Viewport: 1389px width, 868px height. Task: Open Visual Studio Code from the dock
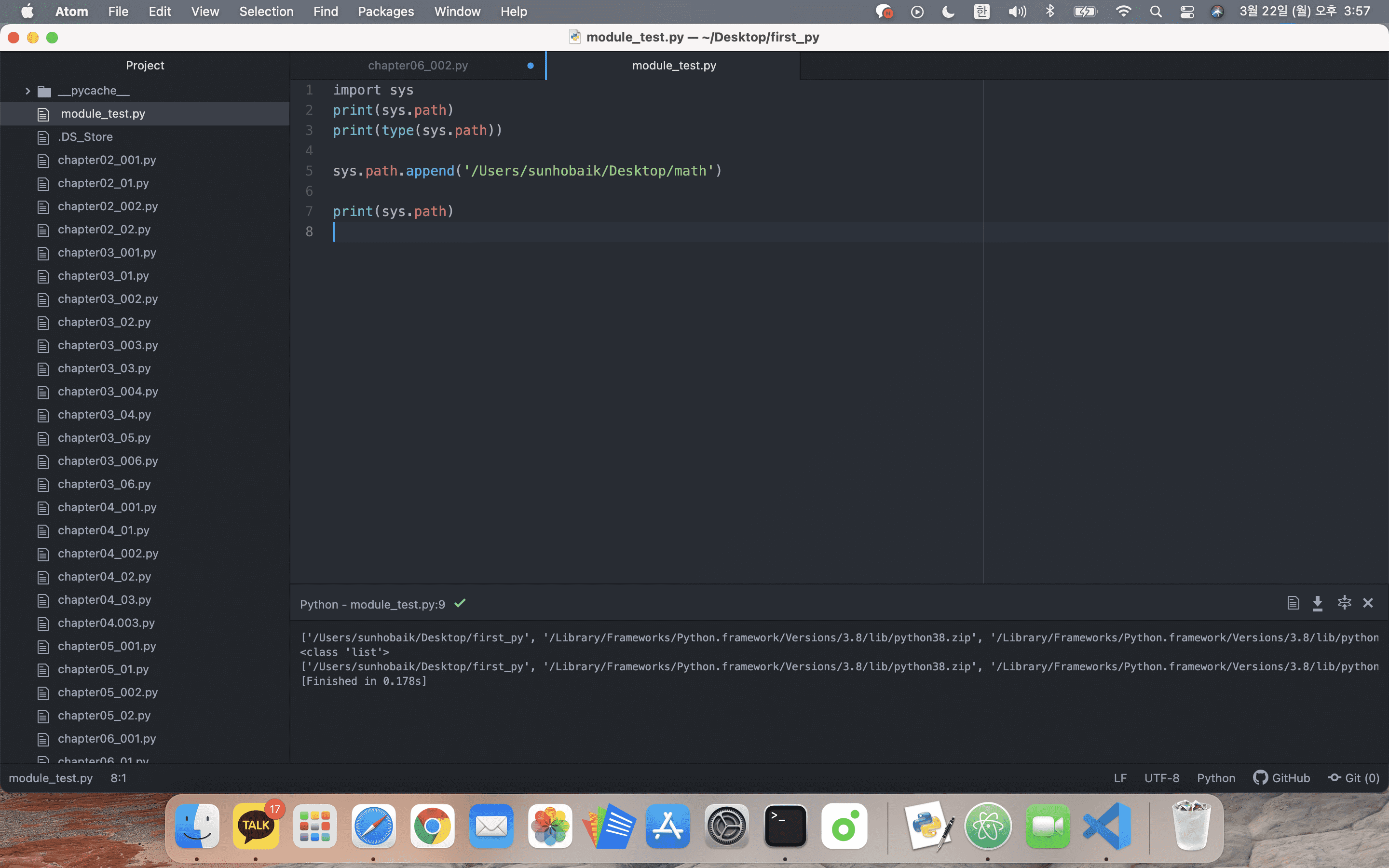point(1106,826)
